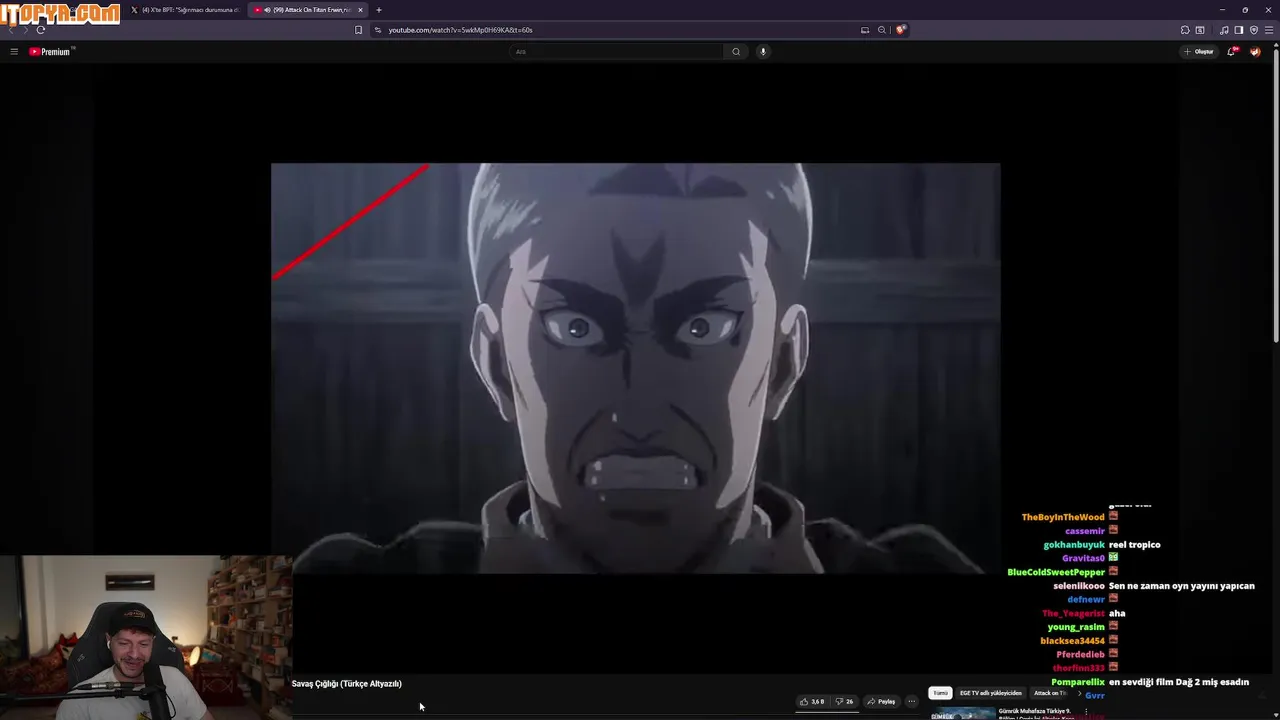Open the YouTube account avatar menu
Screen dimensions: 1280x720
[1256, 52]
